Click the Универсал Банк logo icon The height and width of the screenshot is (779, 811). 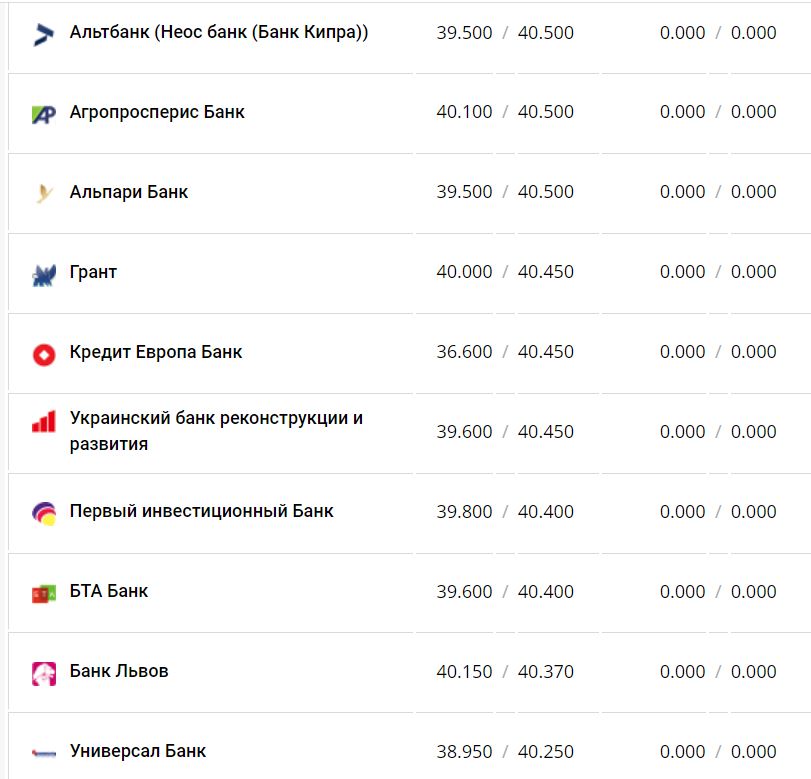click(44, 753)
